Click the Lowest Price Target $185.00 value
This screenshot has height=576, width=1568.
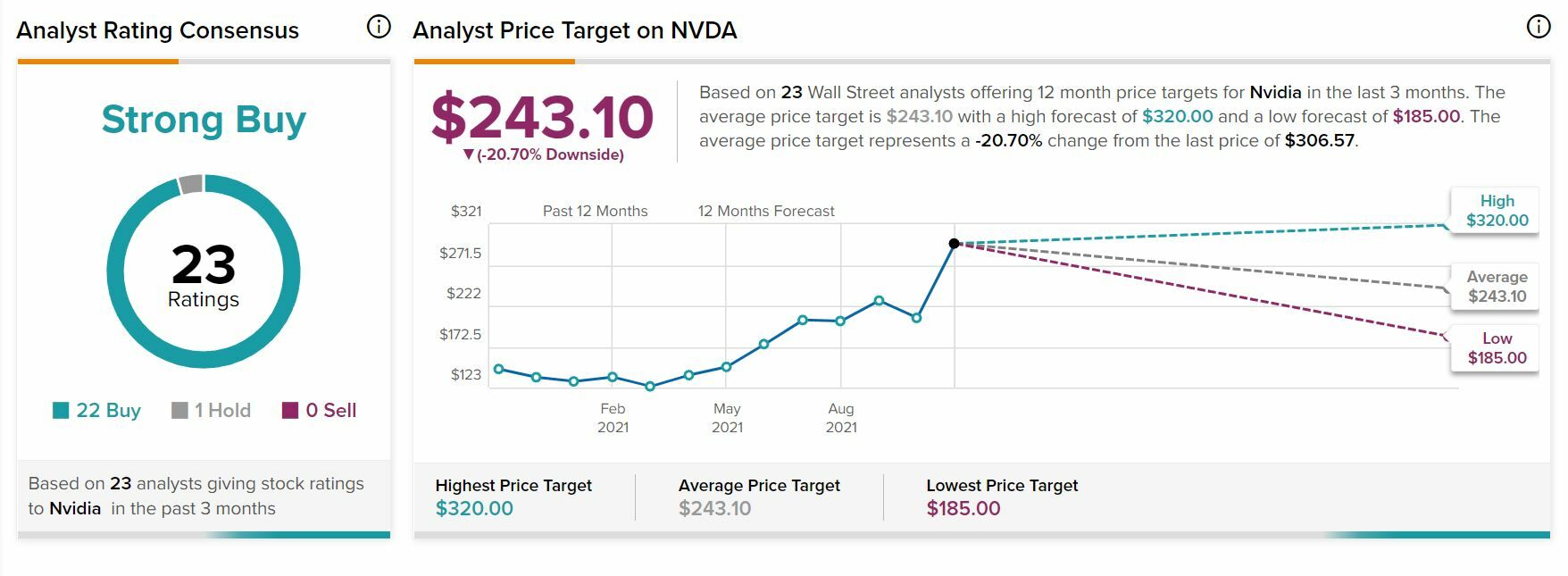[963, 508]
